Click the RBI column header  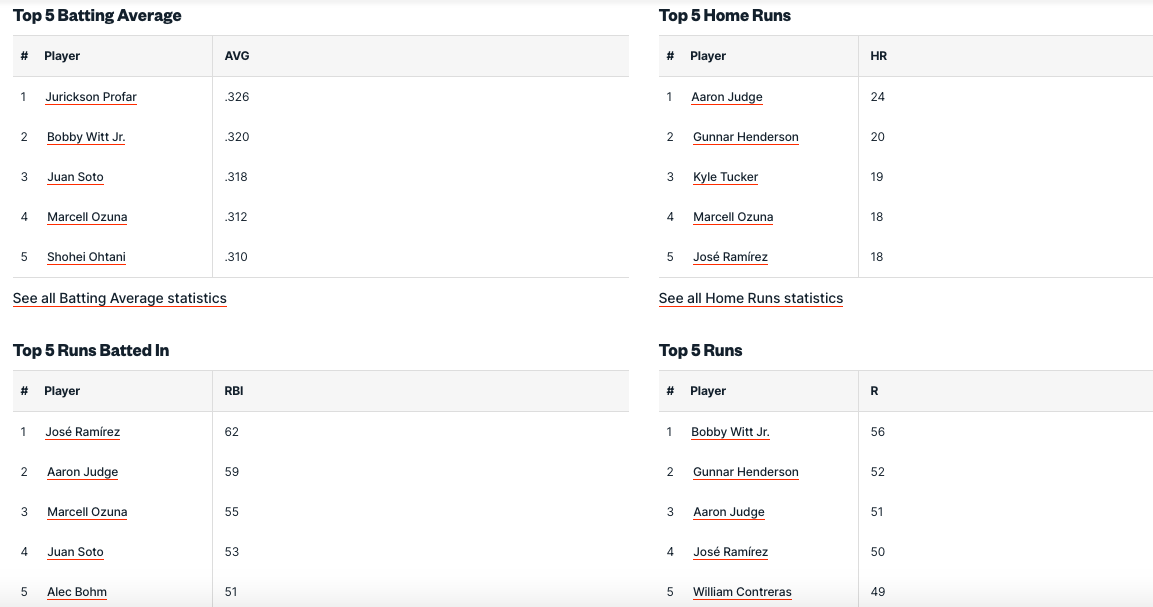[x=230, y=391]
